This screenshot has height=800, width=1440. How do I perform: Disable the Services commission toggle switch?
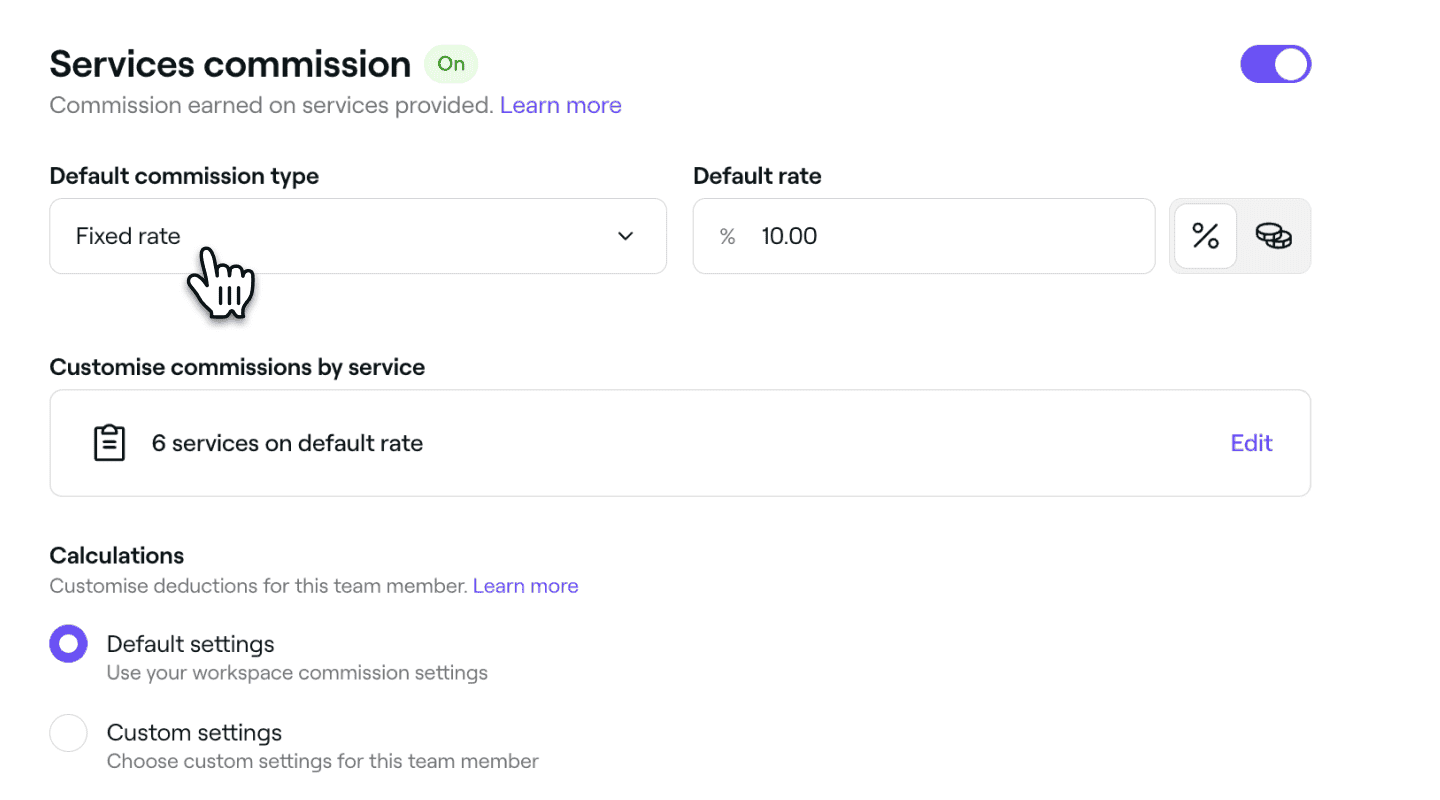[1275, 64]
